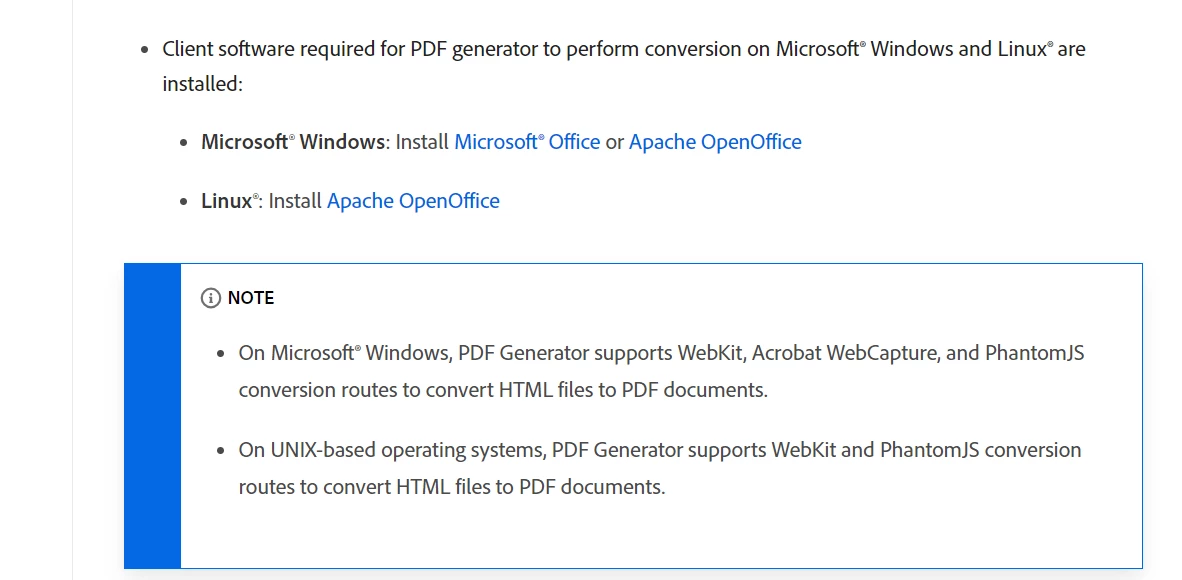The width and height of the screenshot is (1182, 580).
Task: Click the bold Microsoft Windows text
Action: pyautogui.click(x=292, y=142)
